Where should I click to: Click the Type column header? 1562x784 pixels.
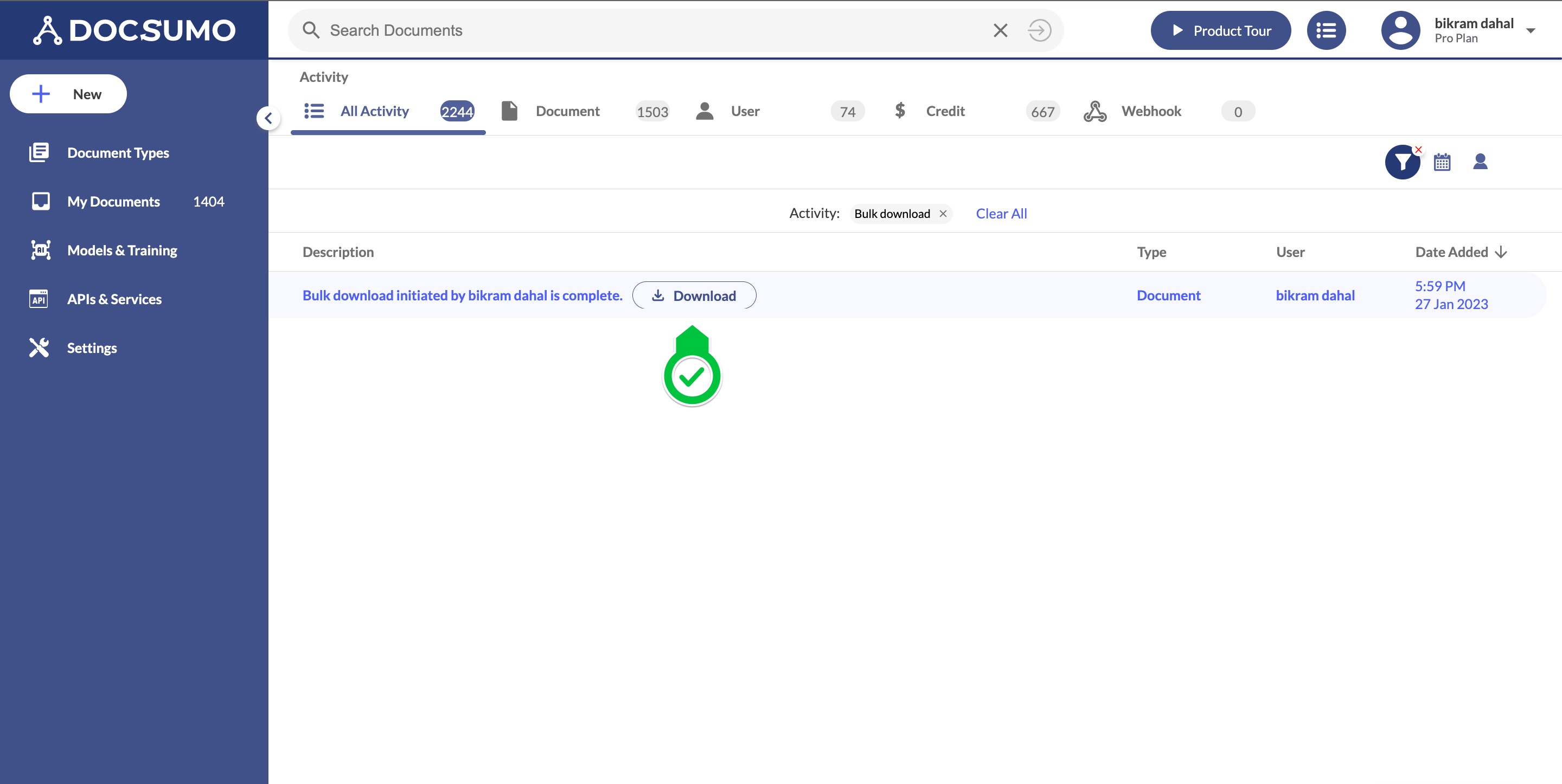tap(1151, 252)
